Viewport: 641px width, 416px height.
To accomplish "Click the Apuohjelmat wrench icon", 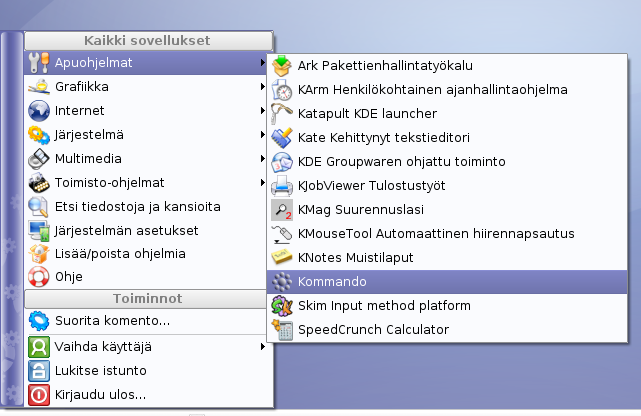I will click(39, 63).
